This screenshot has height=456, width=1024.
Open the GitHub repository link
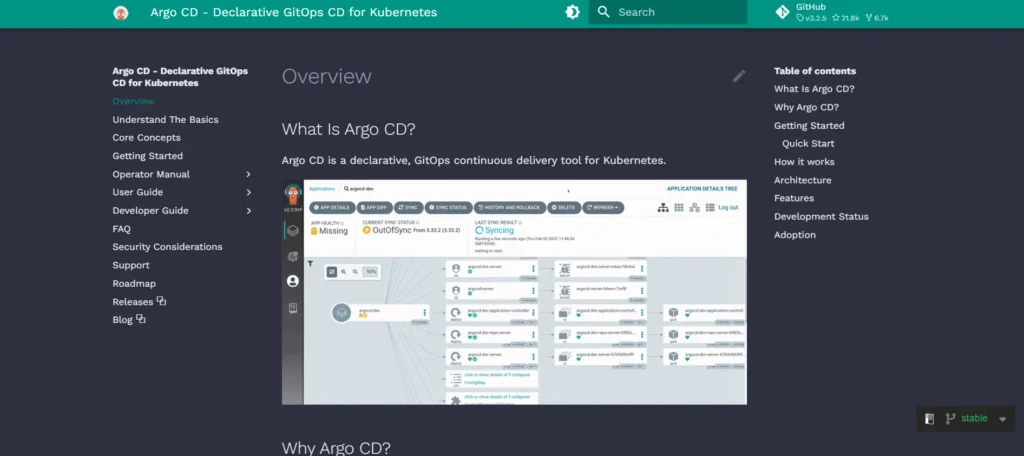click(832, 12)
